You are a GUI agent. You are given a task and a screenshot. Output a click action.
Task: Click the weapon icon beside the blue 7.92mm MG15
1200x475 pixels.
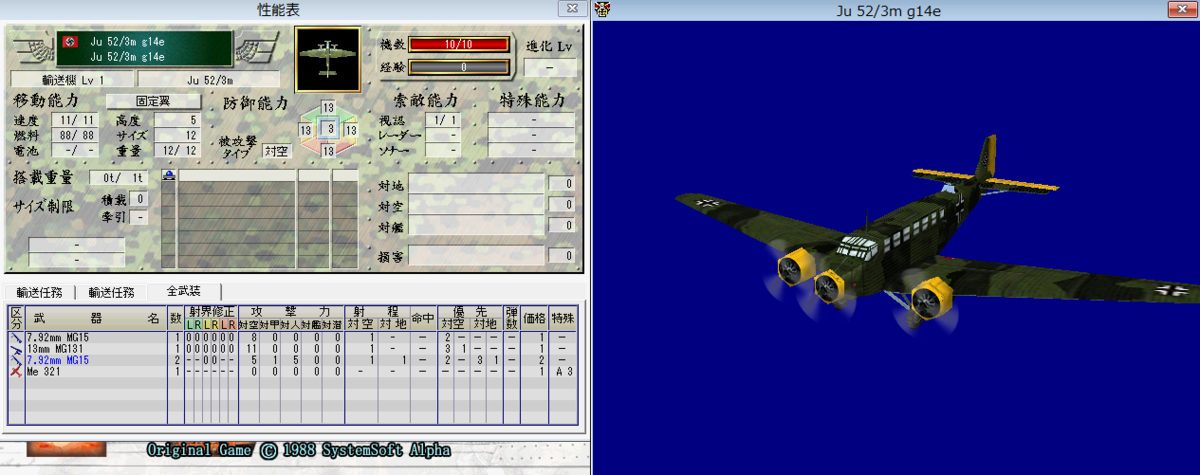(16, 359)
